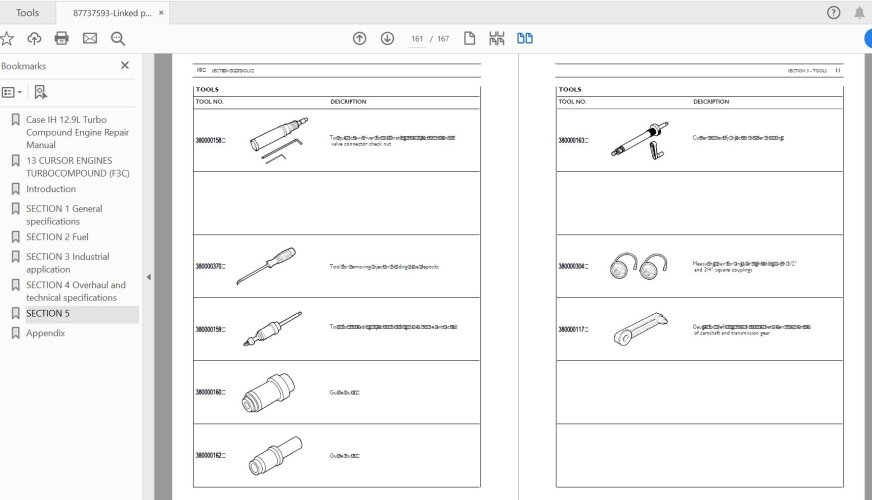
Task: Switch to single page view
Action: click(468, 39)
